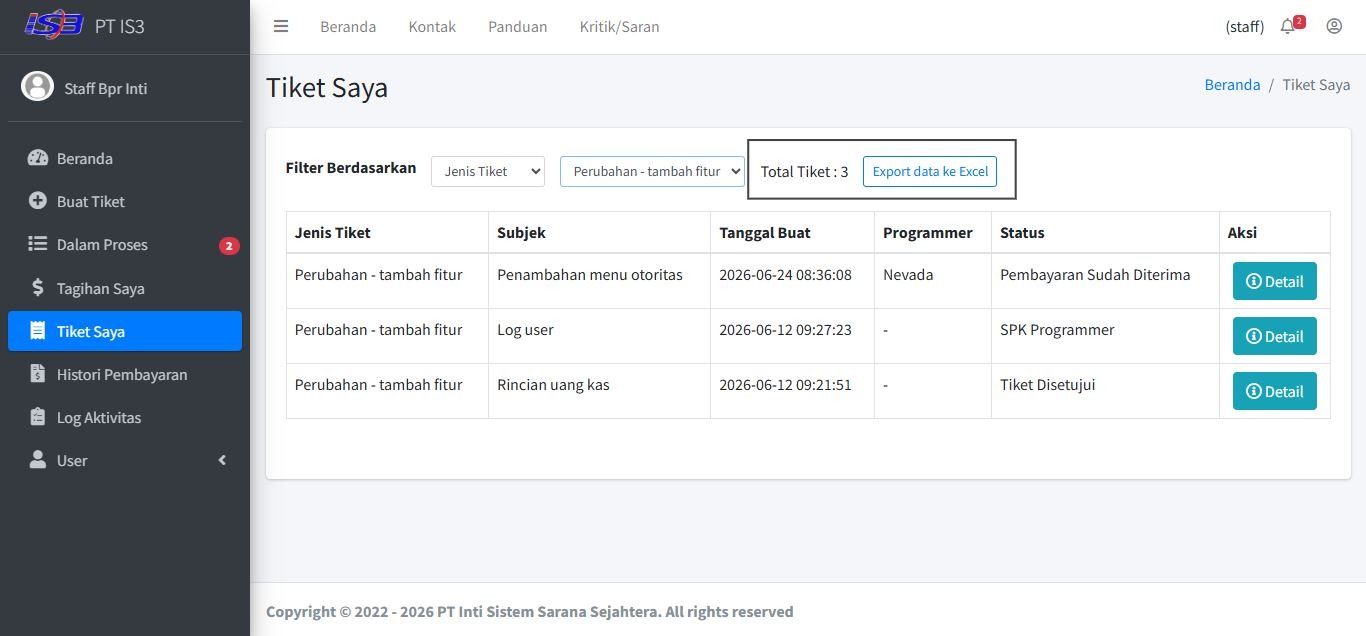The height and width of the screenshot is (636, 1366).
Task: Click the PT IS3 brand text
Action: click(120, 26)
